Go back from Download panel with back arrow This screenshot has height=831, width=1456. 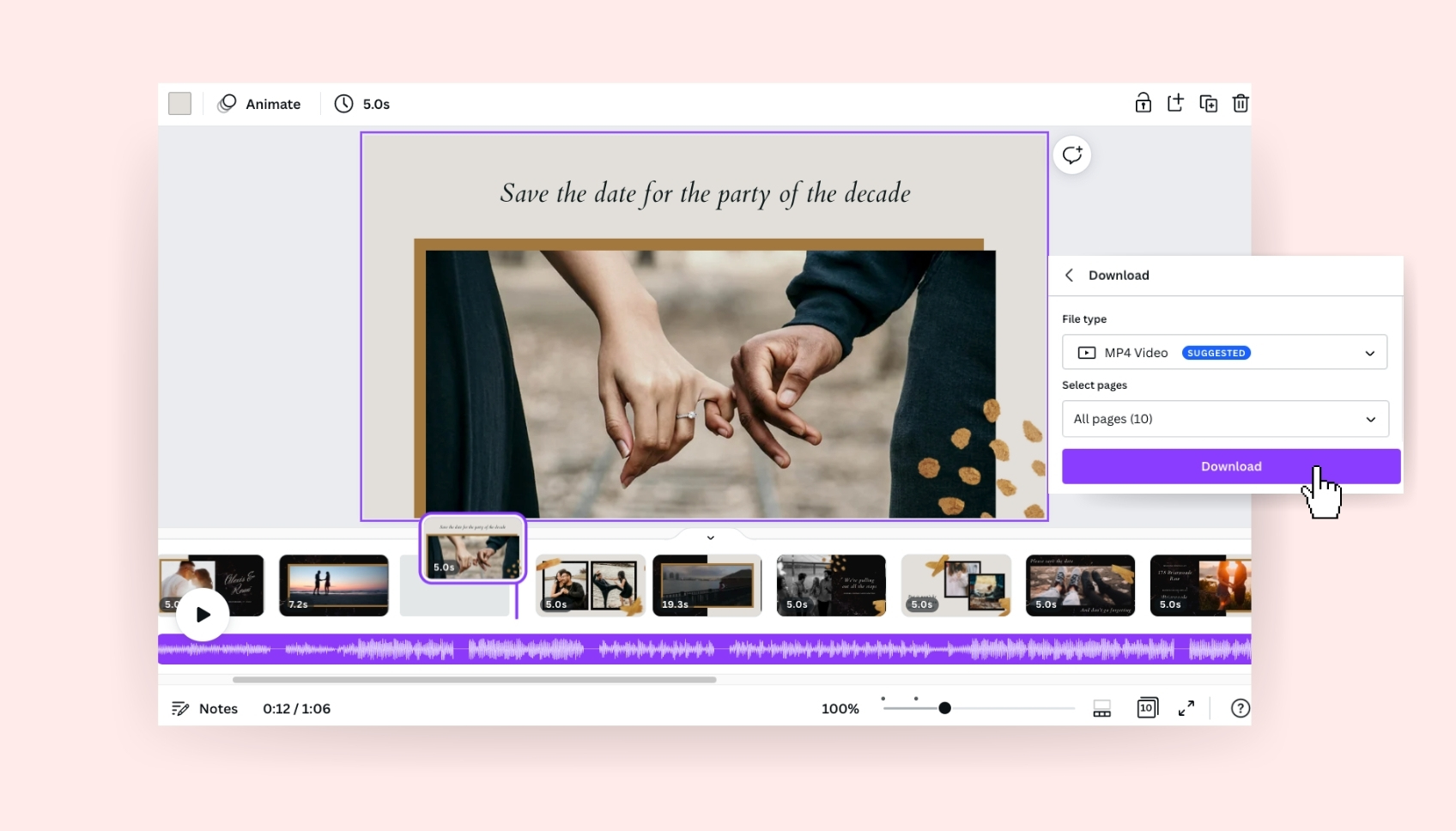(x=1070, y=275)
